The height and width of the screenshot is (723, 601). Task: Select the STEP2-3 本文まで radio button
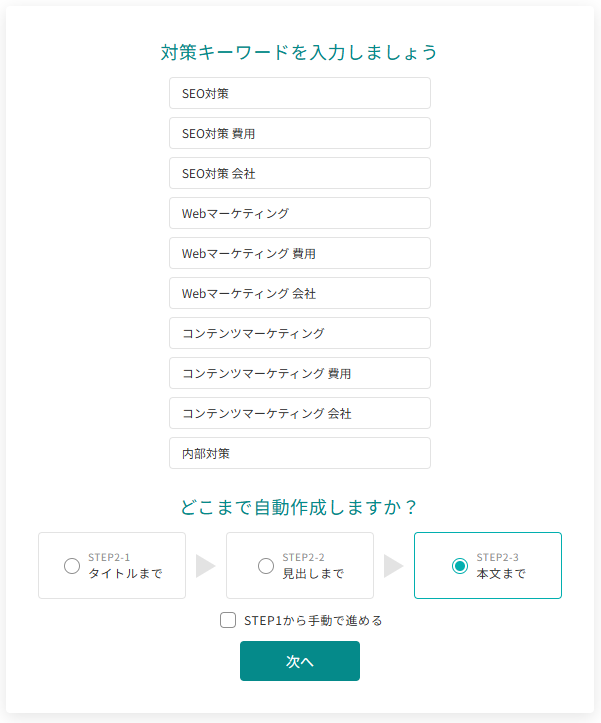pos(460,566)
